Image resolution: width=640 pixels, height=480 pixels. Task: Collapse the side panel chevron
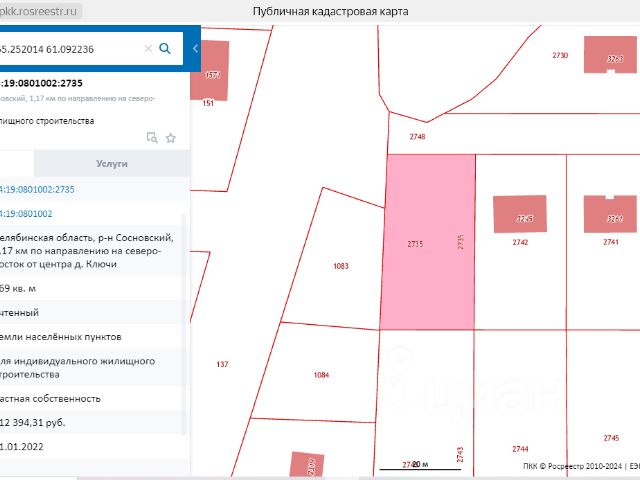pos(196,49)
